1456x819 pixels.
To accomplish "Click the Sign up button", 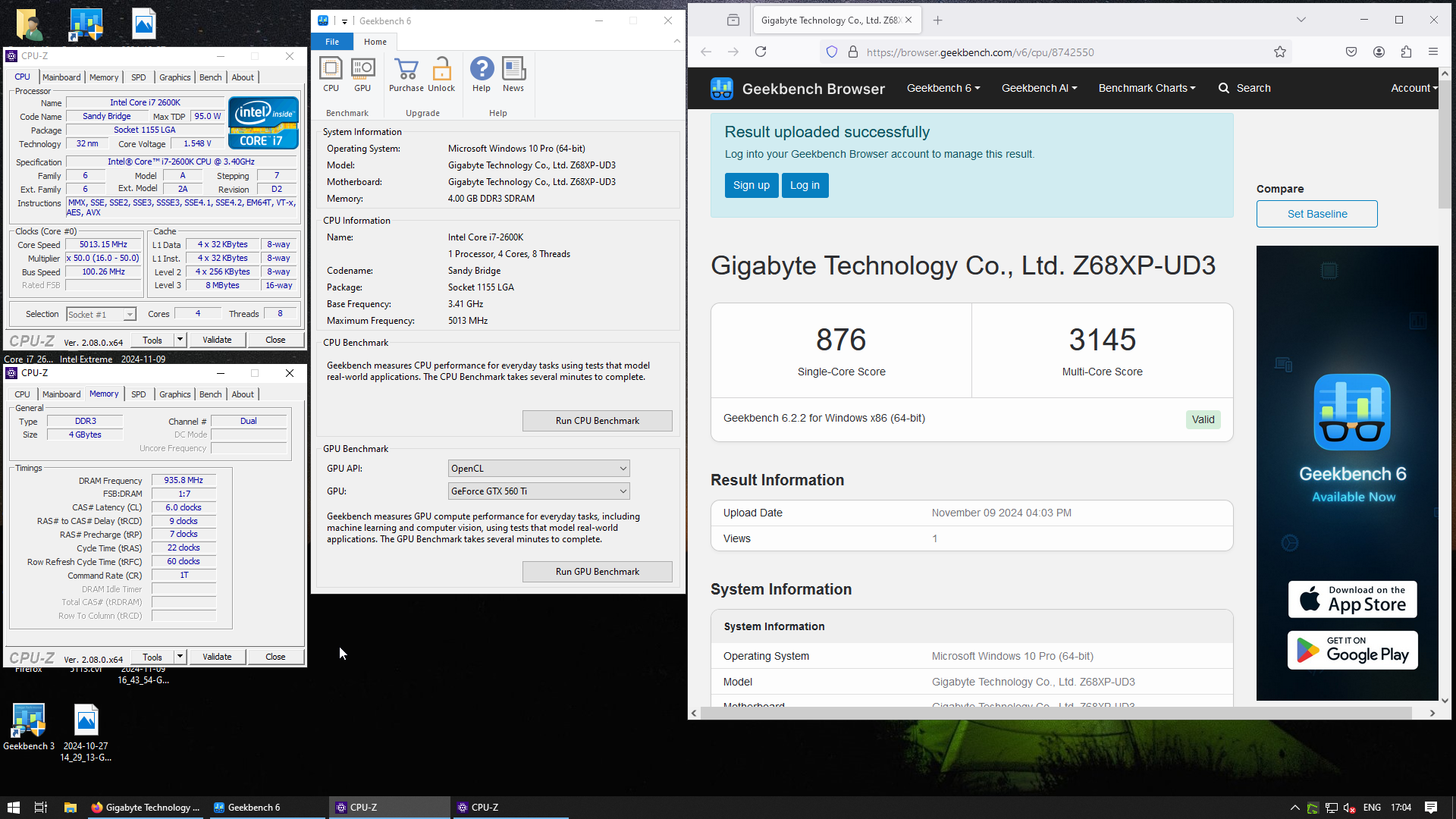I will tap(752, 185).
